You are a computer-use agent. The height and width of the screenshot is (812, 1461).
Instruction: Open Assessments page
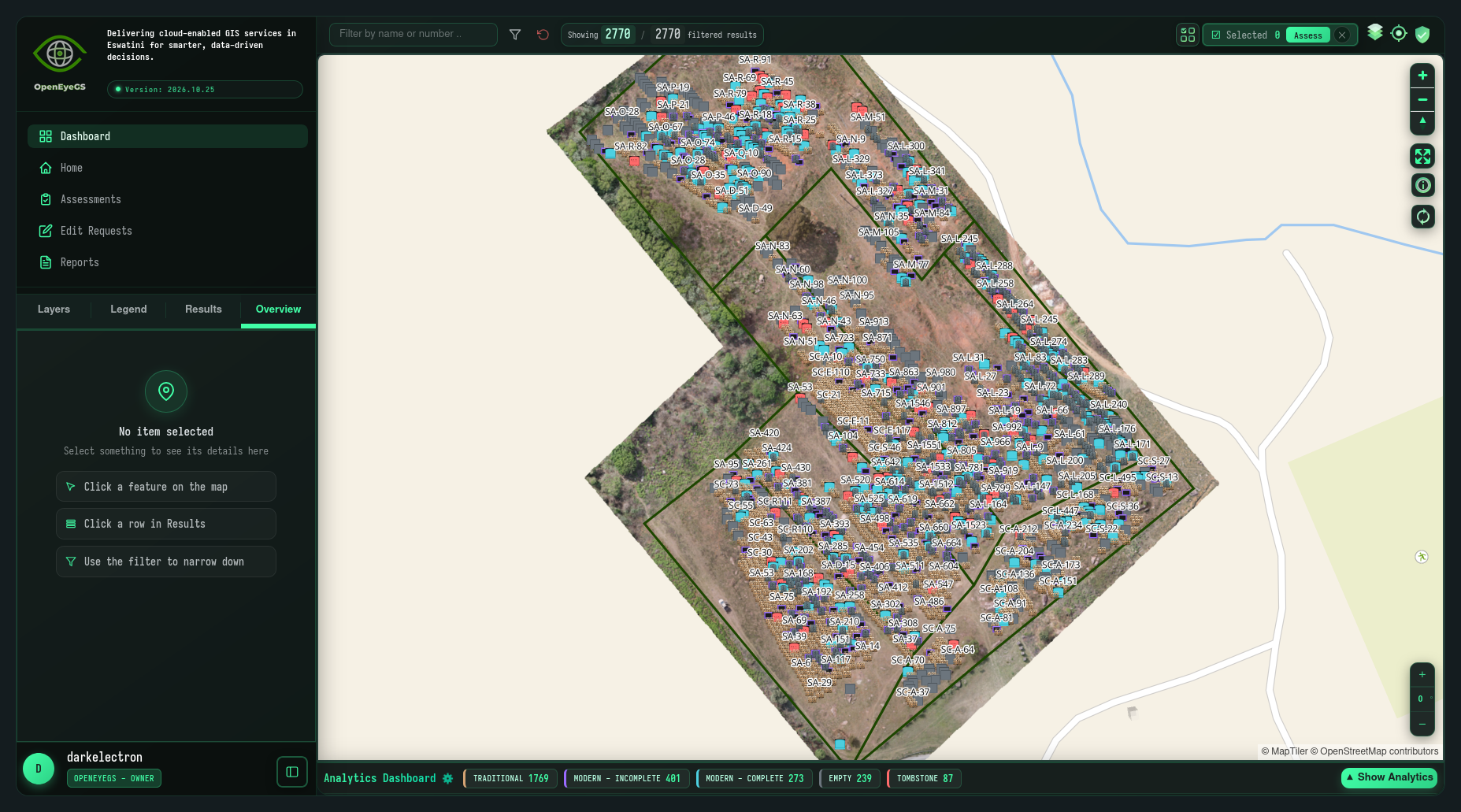168,199
